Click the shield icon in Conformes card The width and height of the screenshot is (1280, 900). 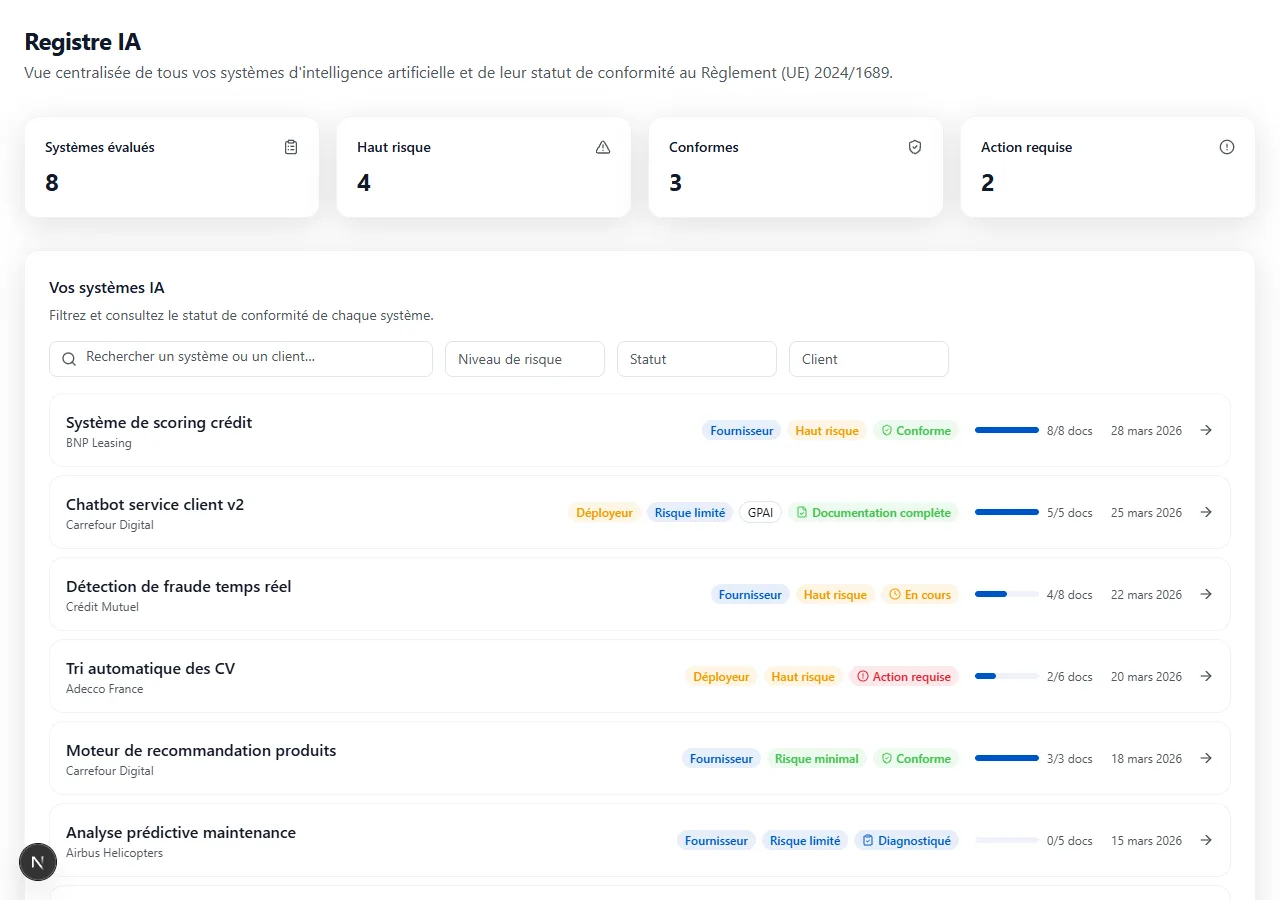pyautogui.click(x=915, y=147)
